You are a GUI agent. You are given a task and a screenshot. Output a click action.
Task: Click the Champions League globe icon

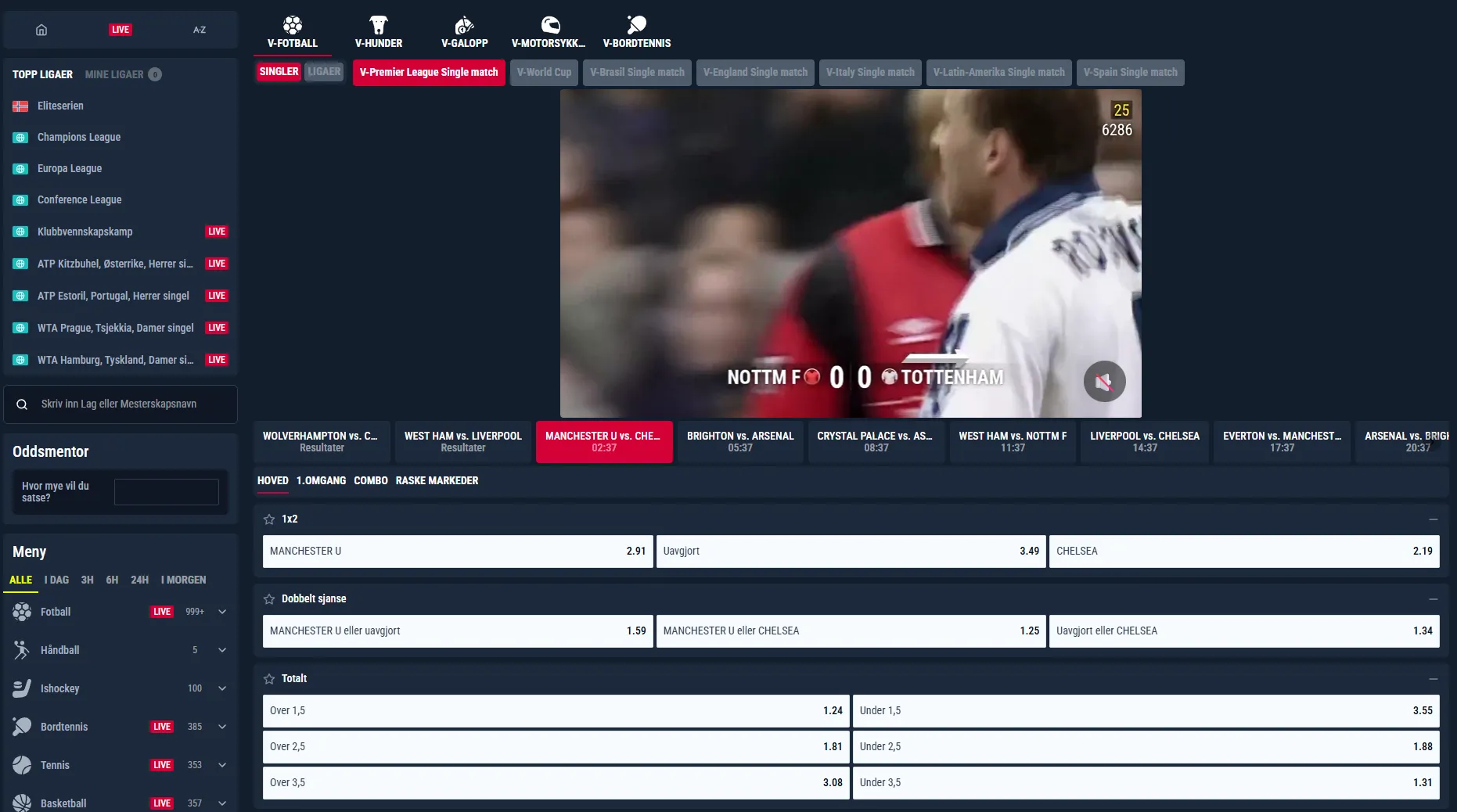20,138
